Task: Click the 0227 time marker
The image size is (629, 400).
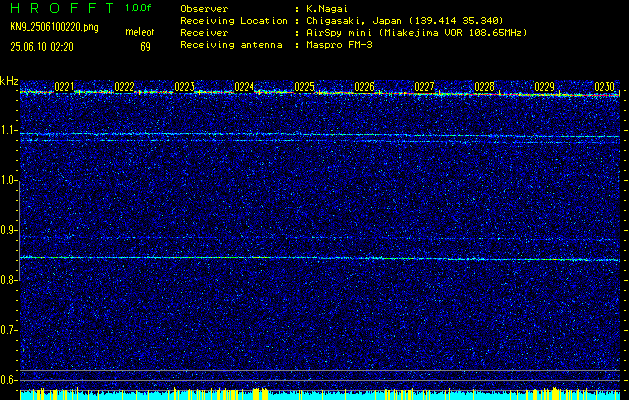Action: click(x=424, y=87)
